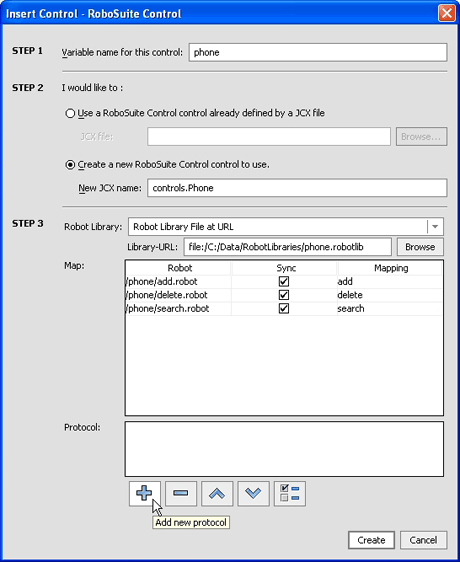Screen dimensions: 460x562
Task: Toggle Sync checkbox for /phone/search.robot
Action: click(x=284, y=309)
